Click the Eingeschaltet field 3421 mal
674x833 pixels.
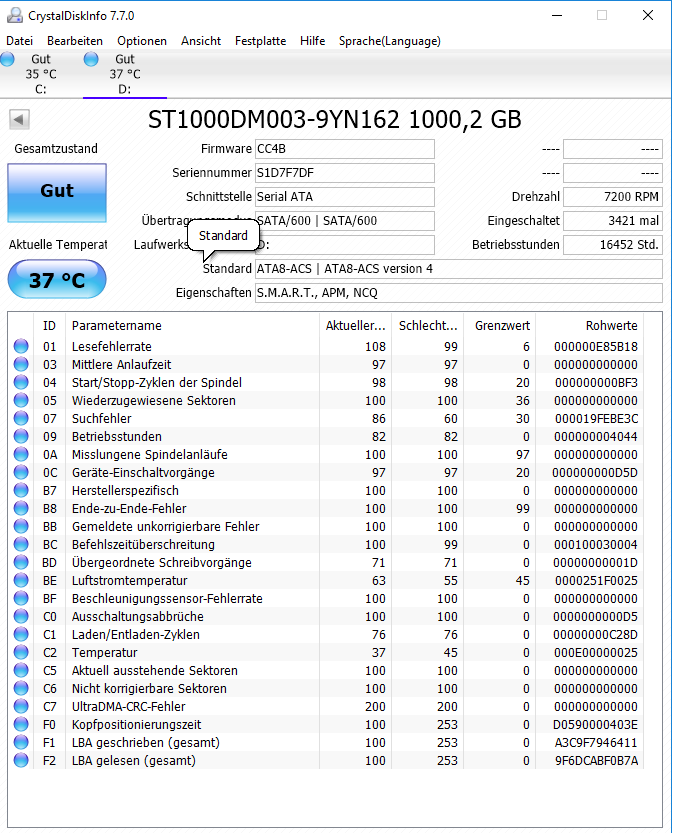point(613,221)
